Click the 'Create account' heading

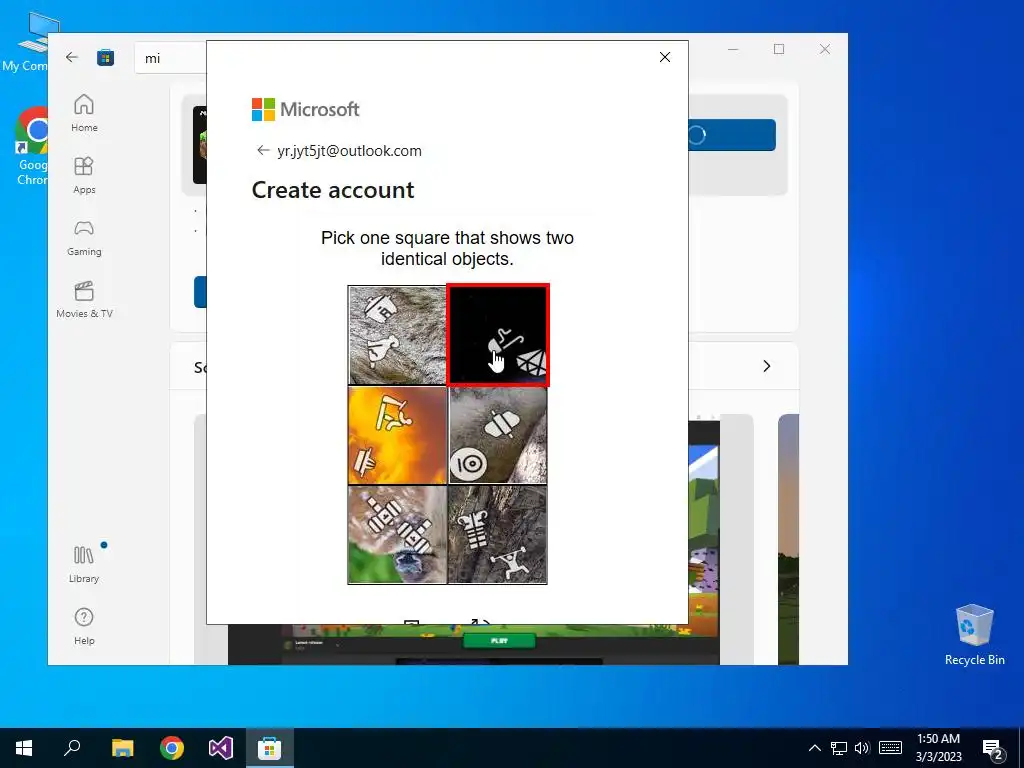[333, 190]
